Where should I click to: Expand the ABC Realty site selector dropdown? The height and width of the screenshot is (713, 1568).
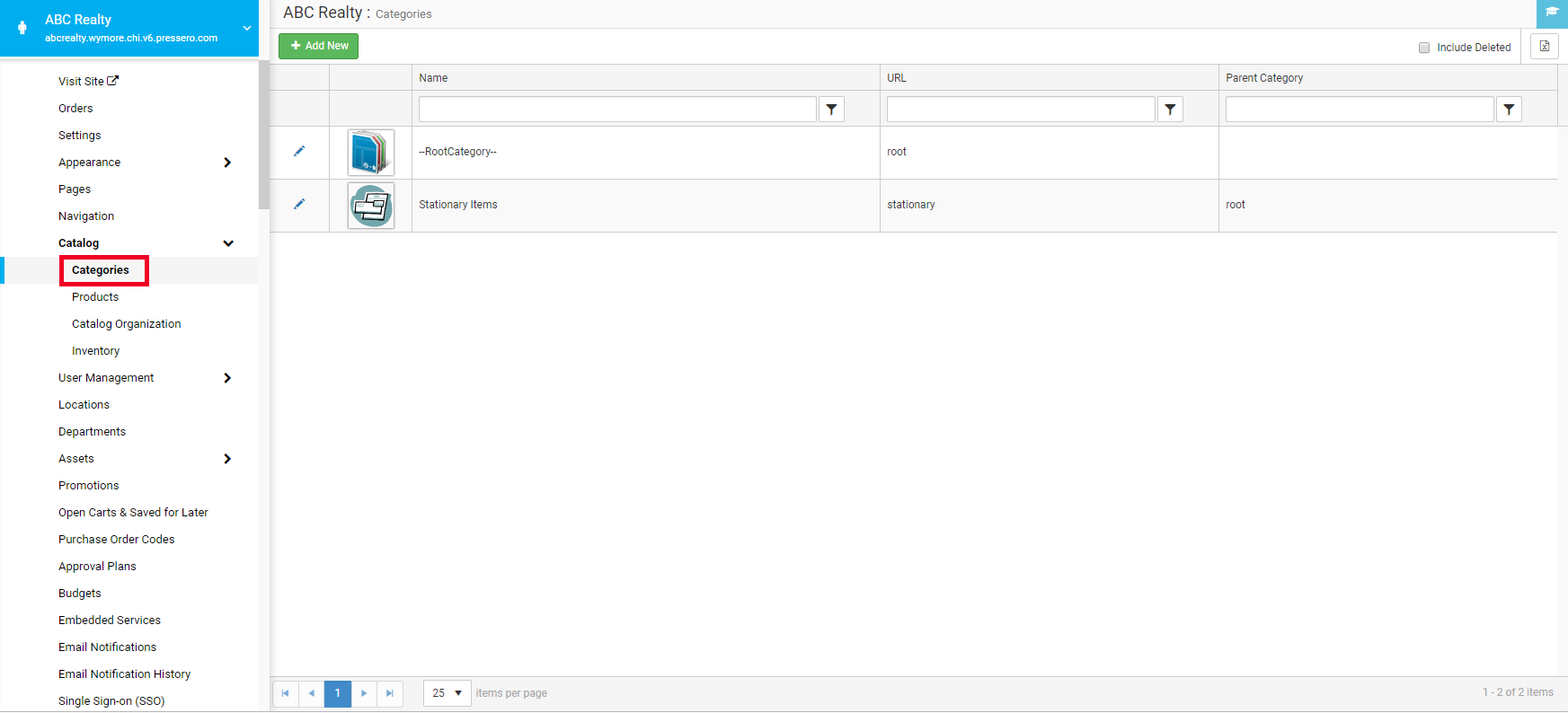tap(247, 28)
